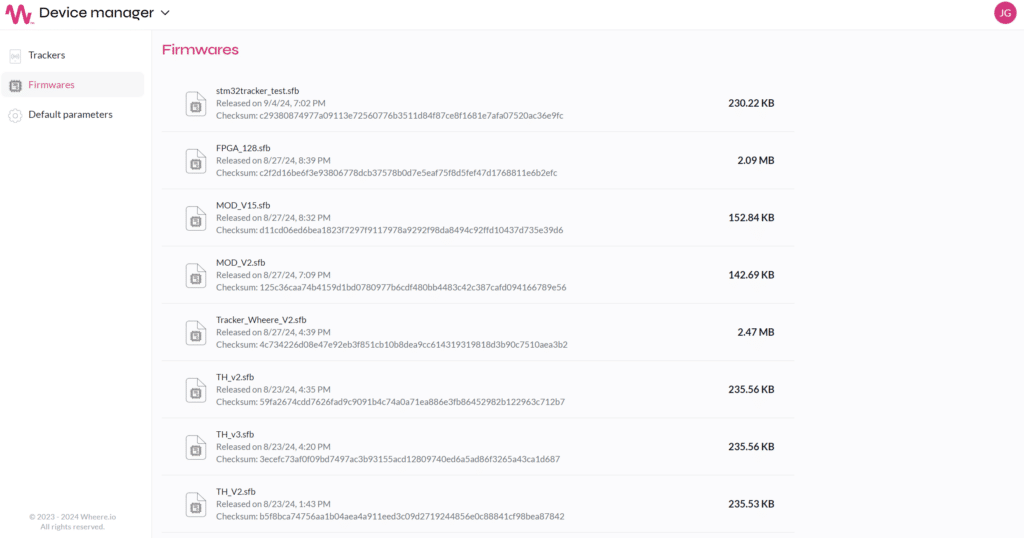This screenshot has width=1024, height=538.
Task: Click the Default parameters gear icon
Action: 15,116
